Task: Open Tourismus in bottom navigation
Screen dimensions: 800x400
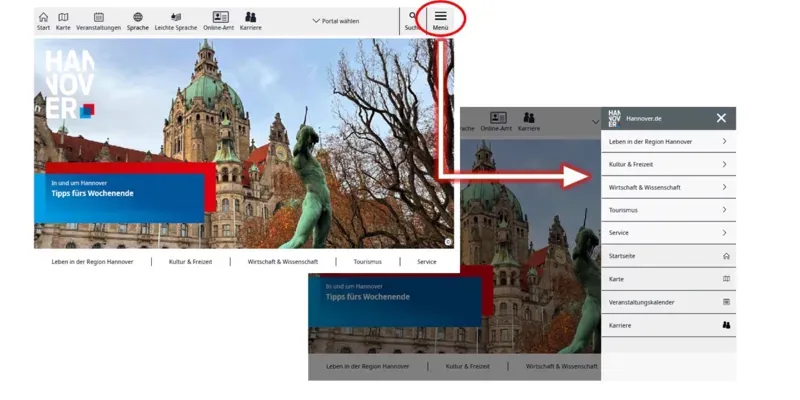Action: point(367,262)
